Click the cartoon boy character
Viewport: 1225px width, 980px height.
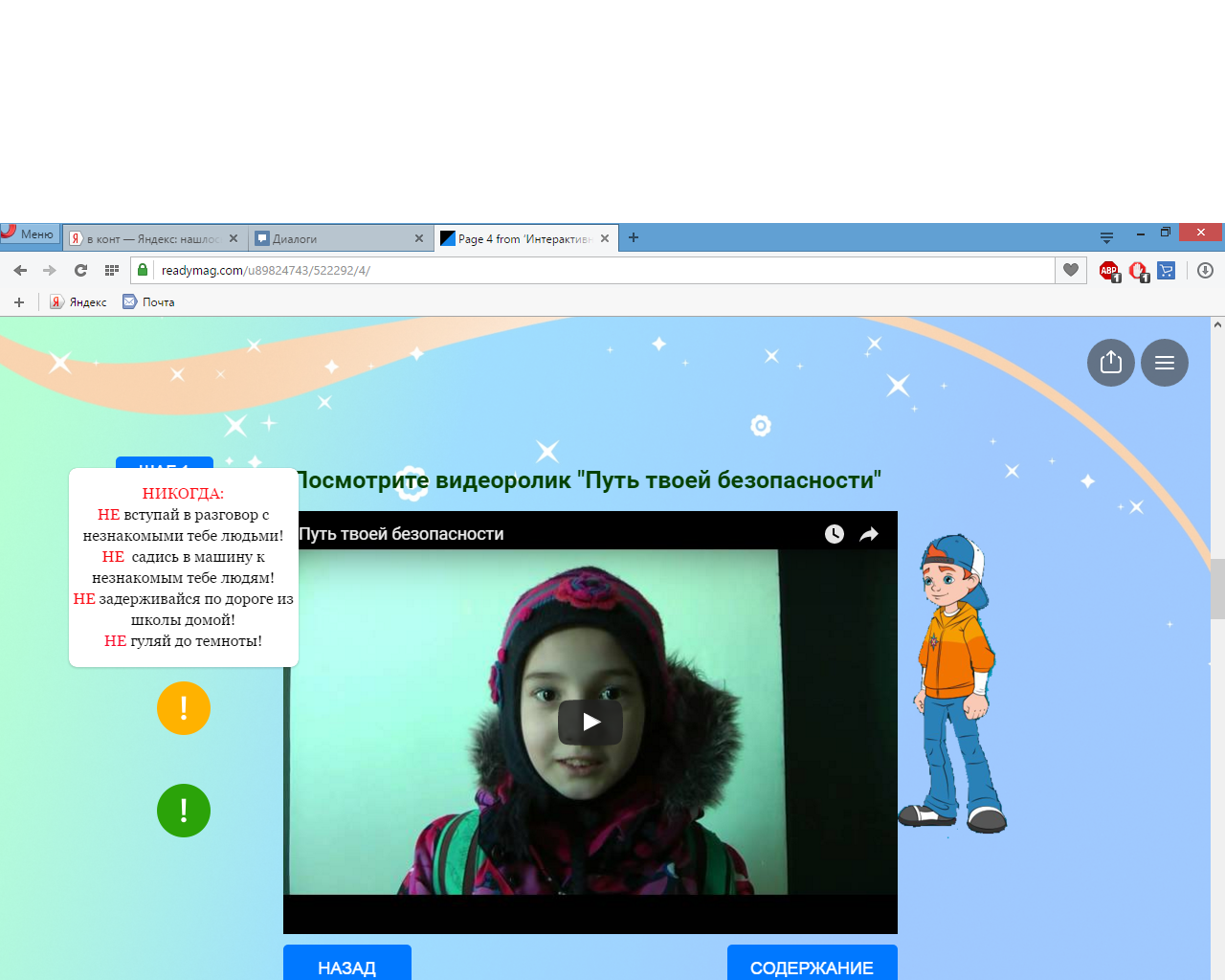(x=952, y=683)
